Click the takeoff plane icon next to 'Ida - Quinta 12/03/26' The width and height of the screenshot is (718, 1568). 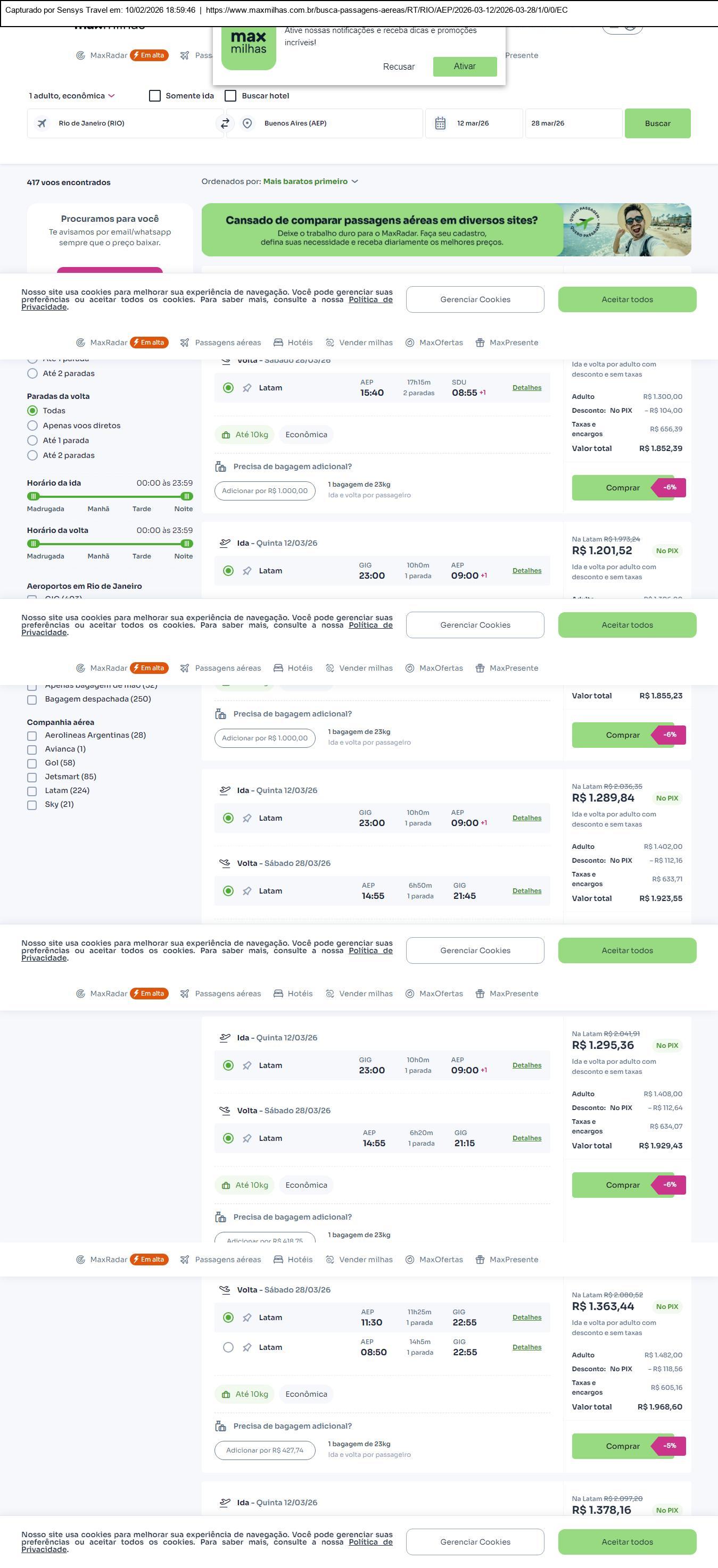tap(225, 543)
